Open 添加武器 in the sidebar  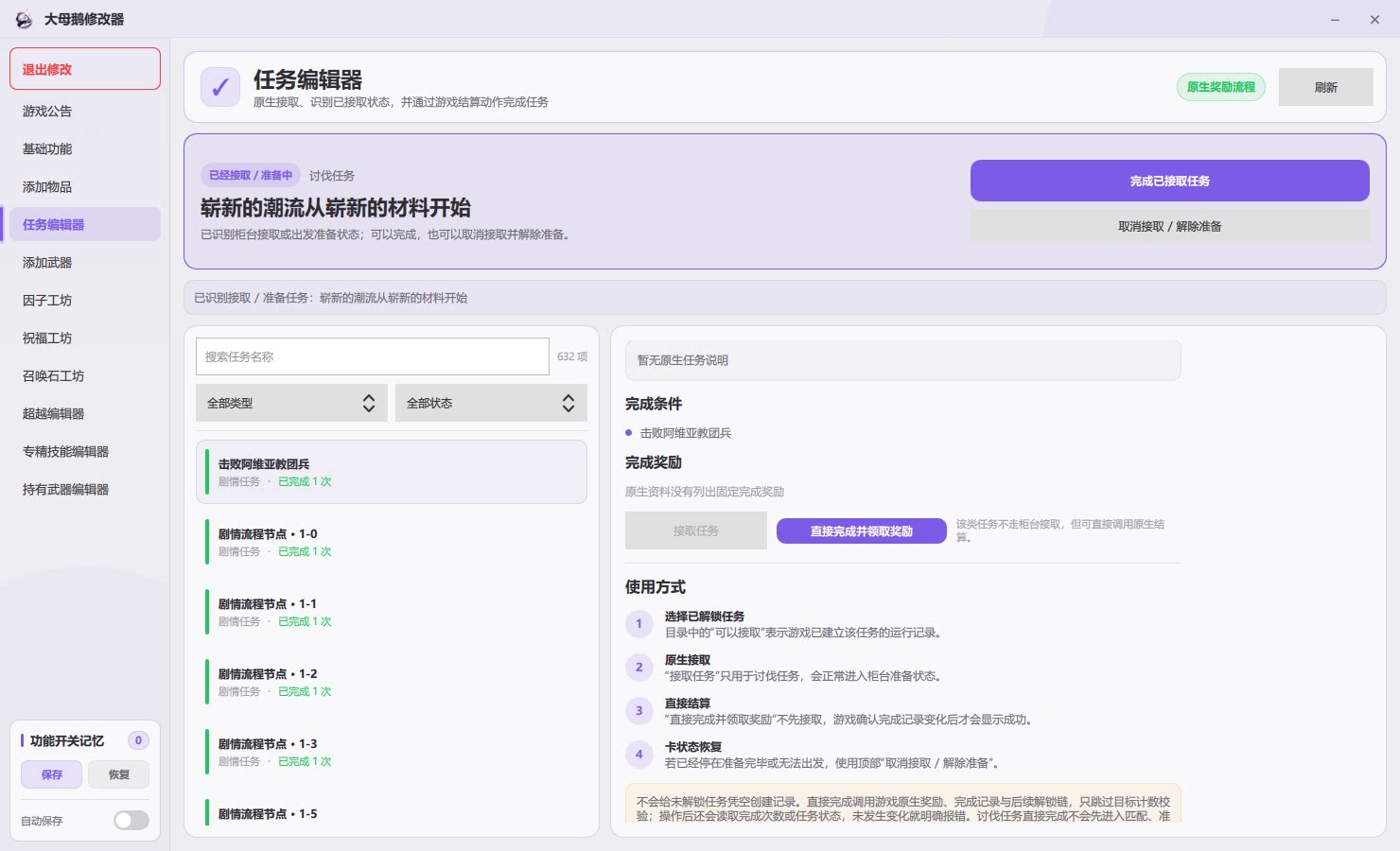(85, 263)
